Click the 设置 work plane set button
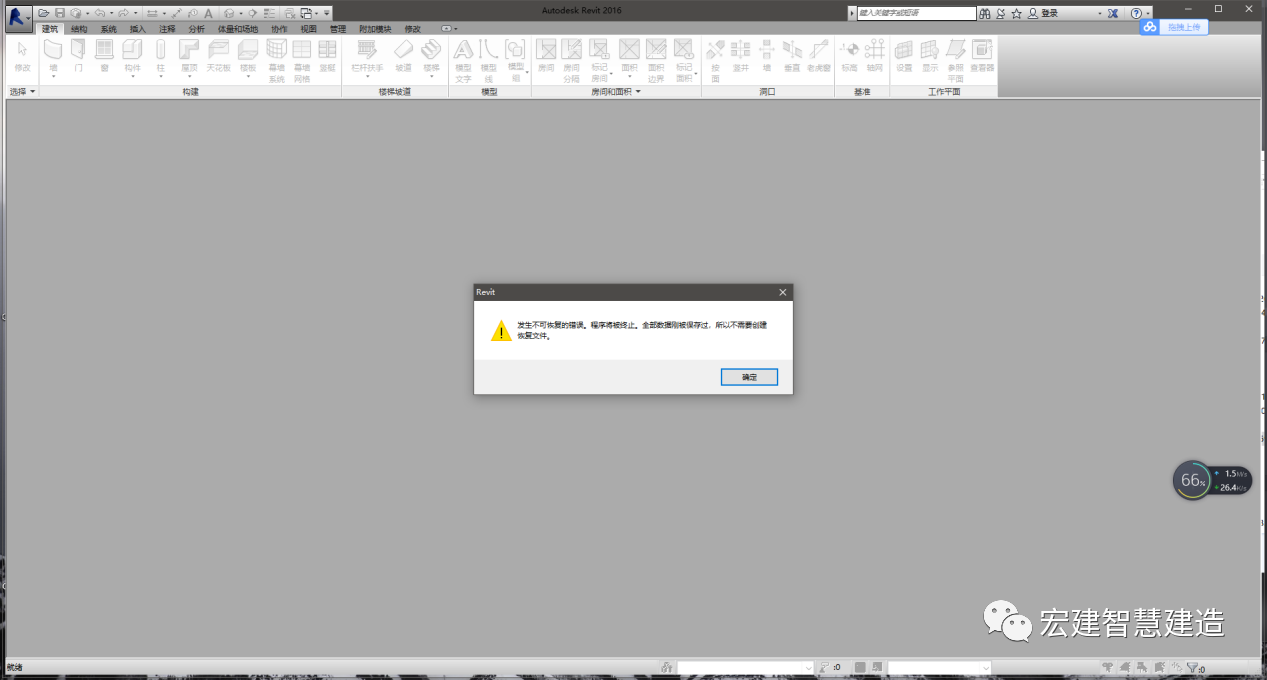The width and height of the screenshot is (1267, 680). (x=904, y=55)
